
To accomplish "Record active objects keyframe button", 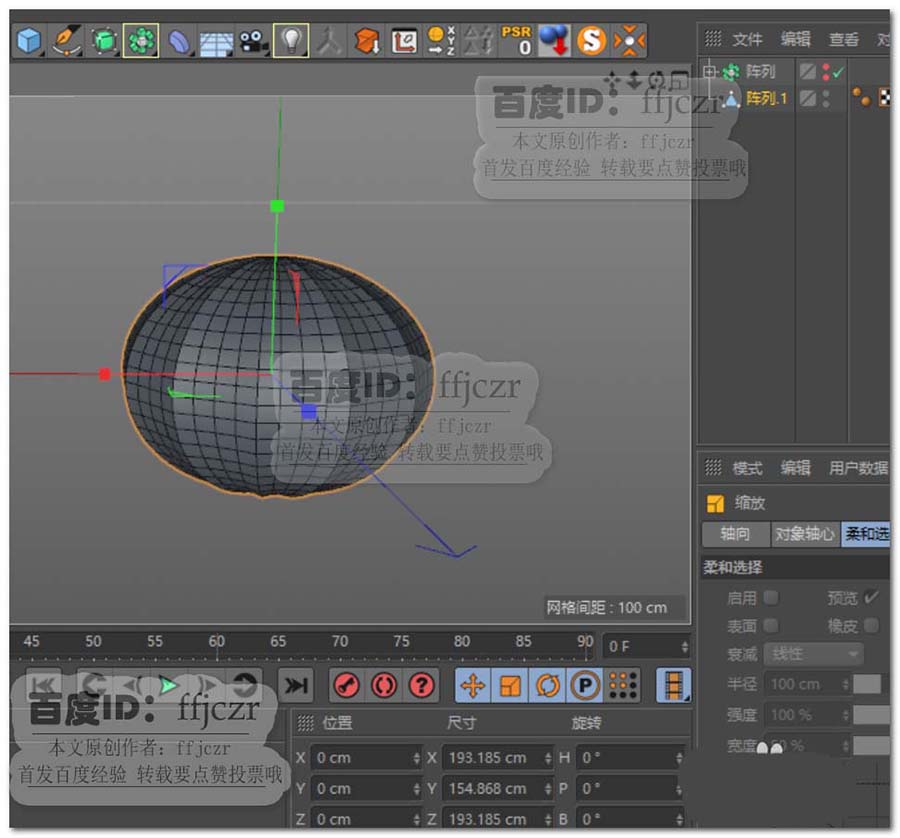I will pos(347,685).
